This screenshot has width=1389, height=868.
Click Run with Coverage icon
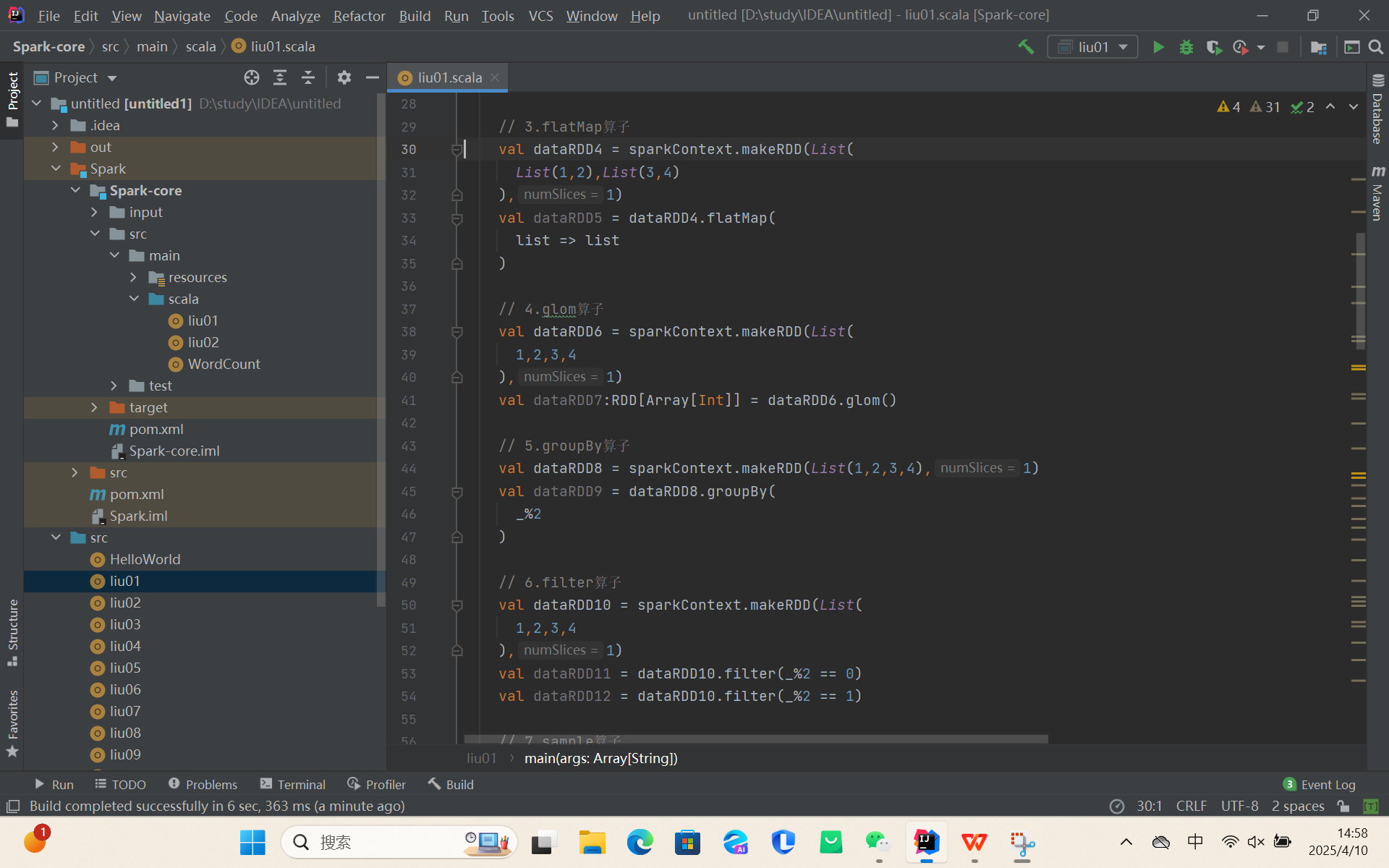pyautogui.click(x=1214, y=47)
